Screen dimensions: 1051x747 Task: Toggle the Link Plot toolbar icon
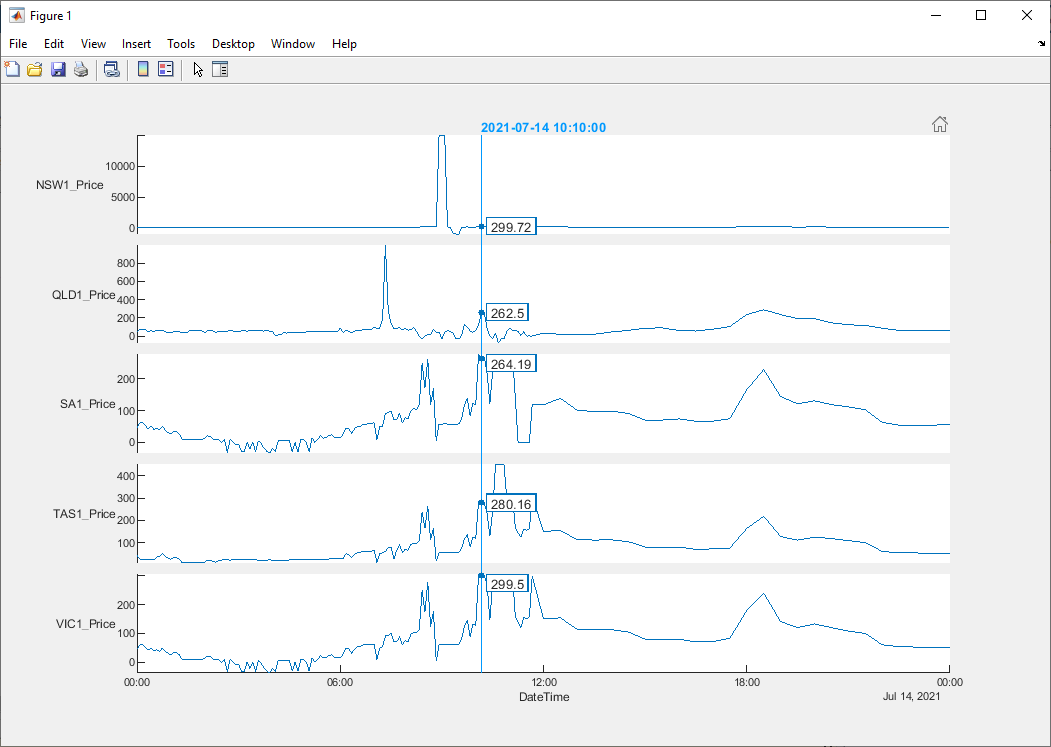click(x=112, y=69)
